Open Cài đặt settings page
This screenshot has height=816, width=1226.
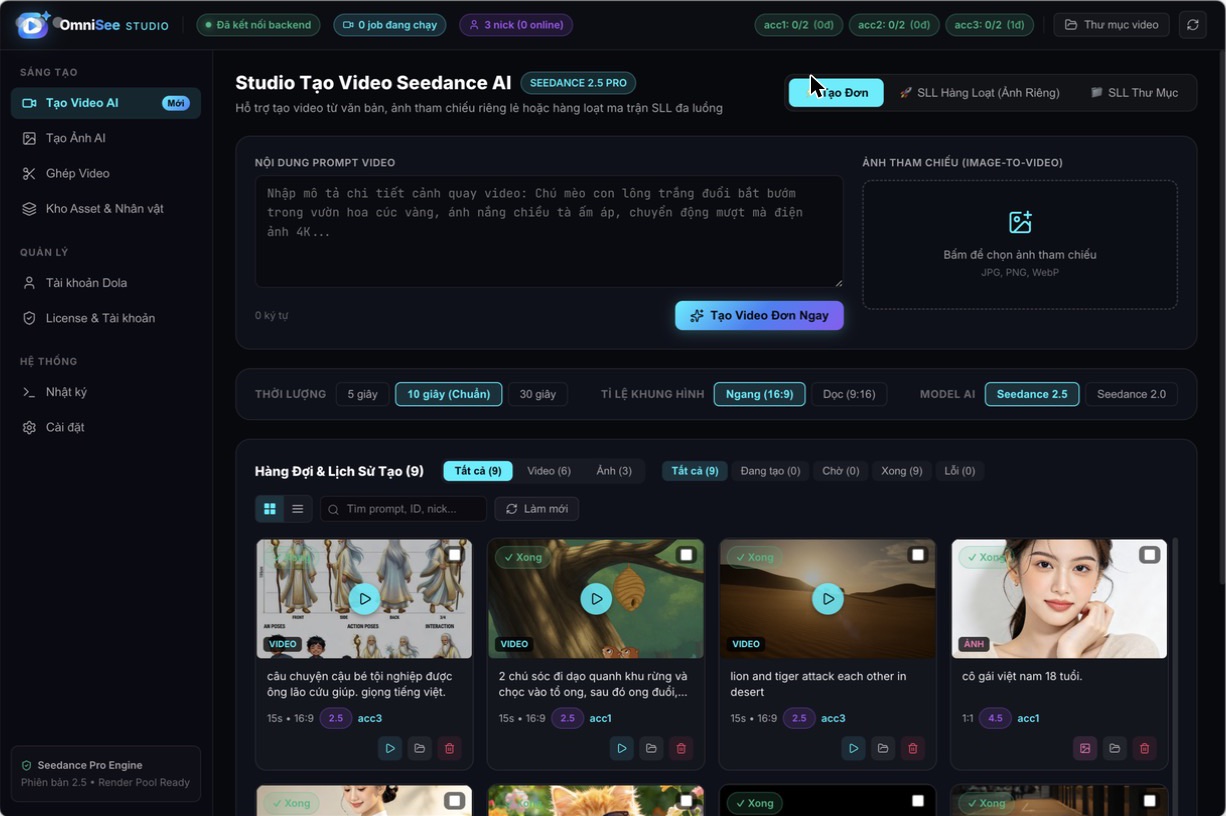[x=106, y=427]
